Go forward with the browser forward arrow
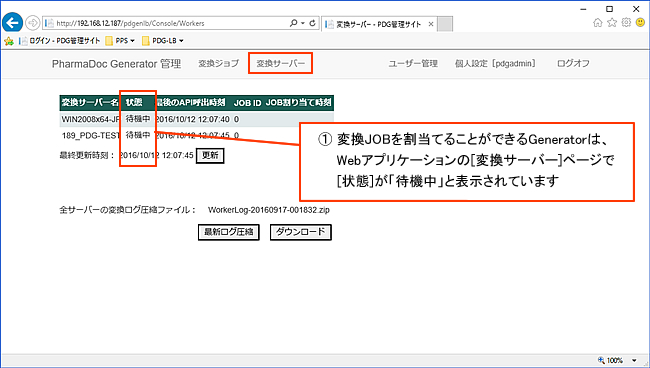This screenshot has height=368, width=650. [x=32, y=23]
